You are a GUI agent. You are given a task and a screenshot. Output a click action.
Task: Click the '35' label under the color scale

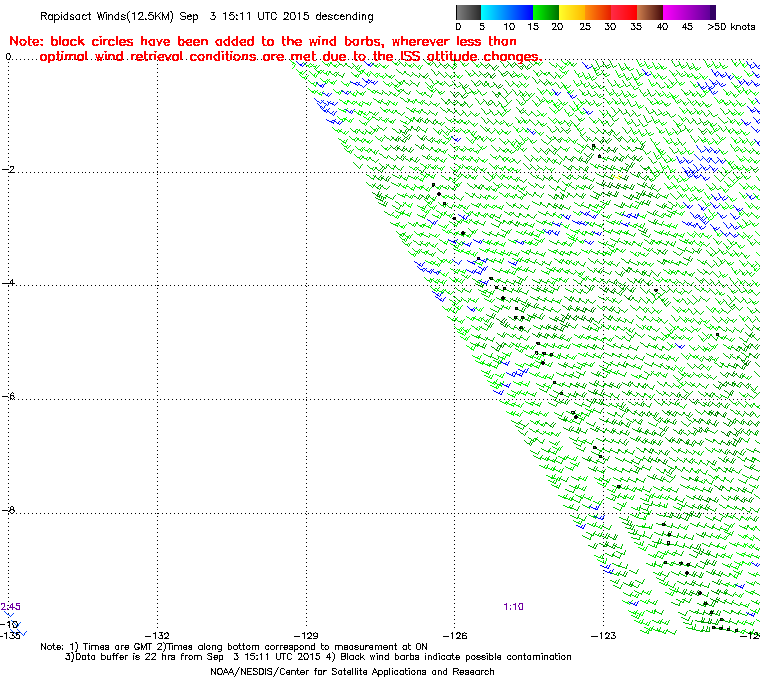click(636, 27)
